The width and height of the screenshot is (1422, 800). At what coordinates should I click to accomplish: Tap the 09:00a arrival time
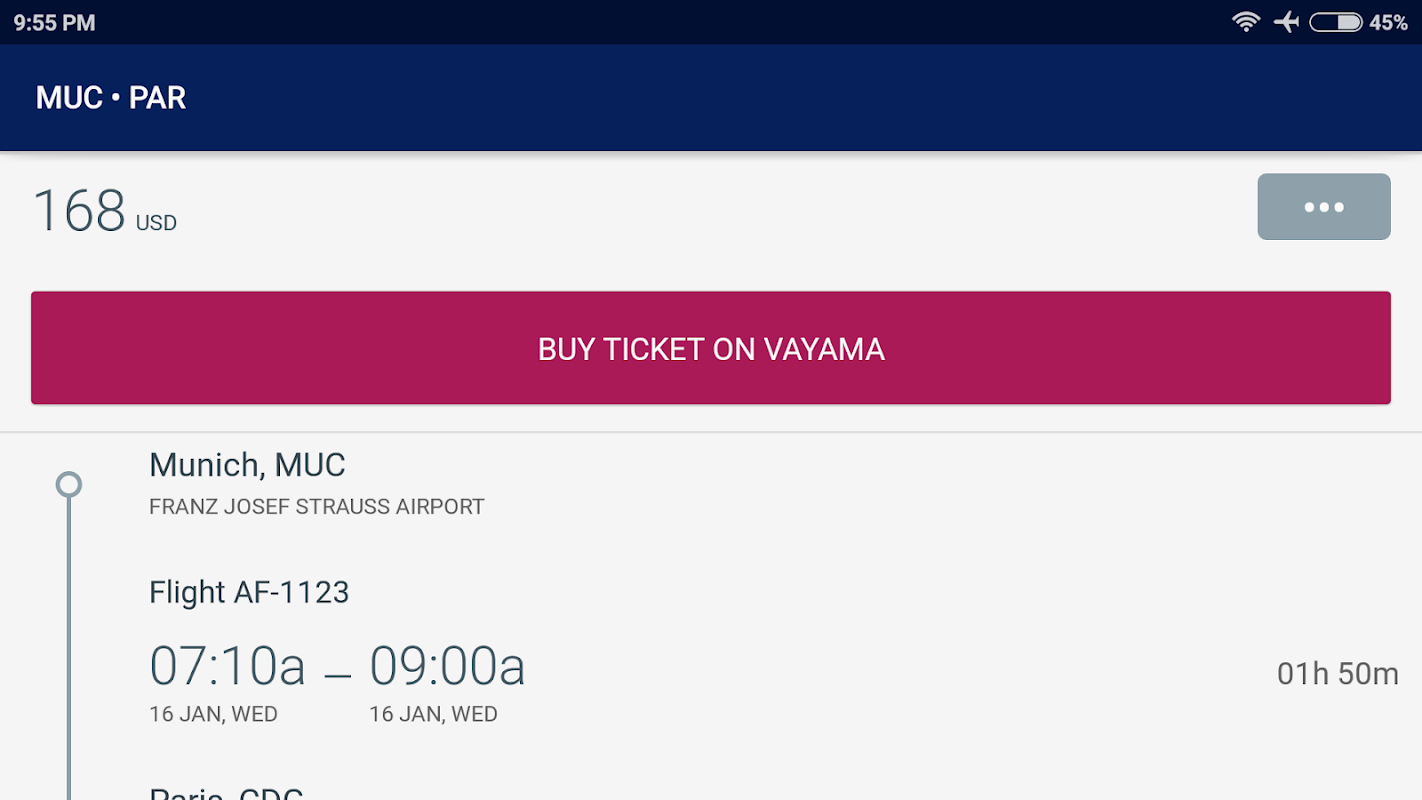pos(447,666)
